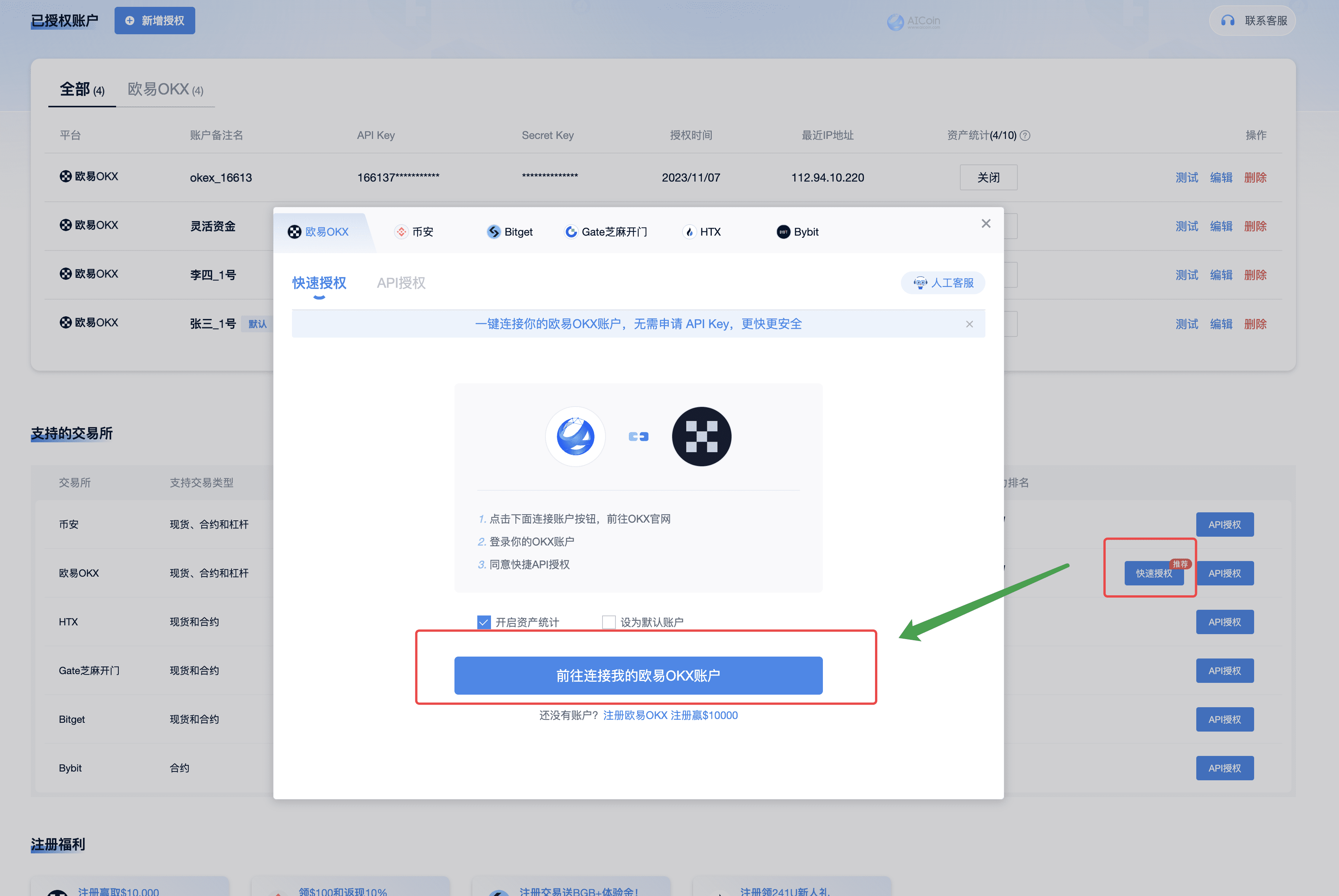The width and height of the screenshot is (1339, 896).
Task: Click 快速授权 button for 欧易OKX row
Action: 1154,573
